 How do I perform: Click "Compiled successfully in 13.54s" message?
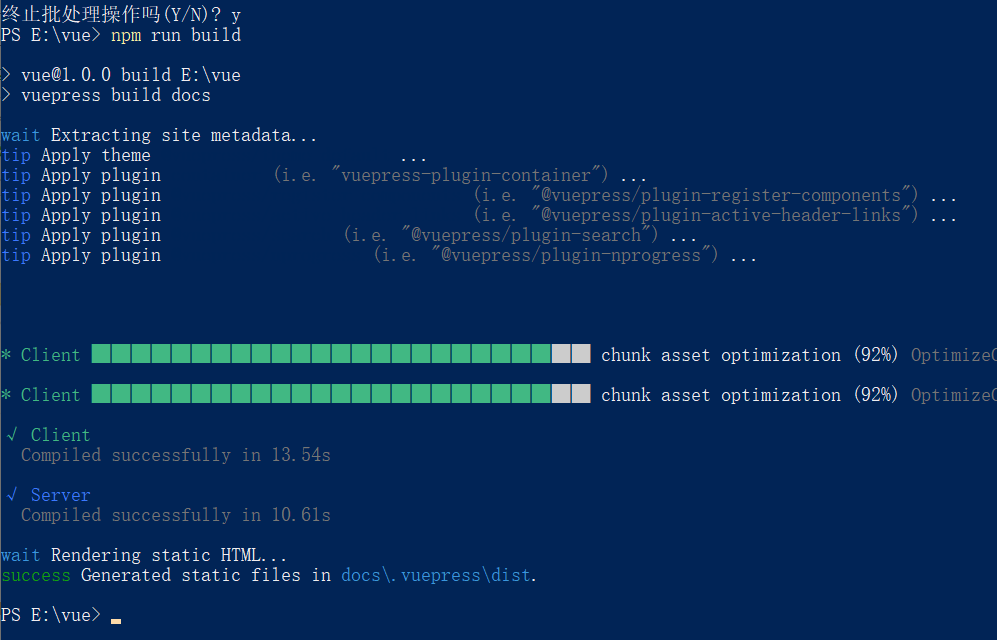coord(175,455)
